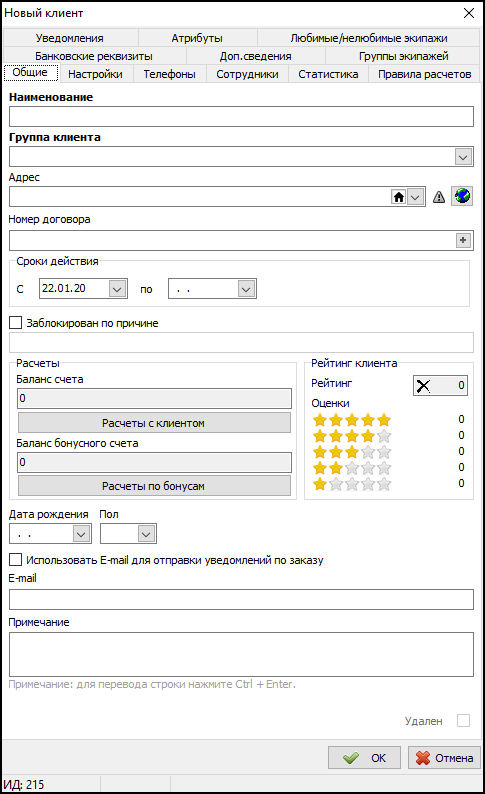The image size is (485, 794).
Task: Open Любимые/нелюбимые экипажи tab
Action: 369,38
